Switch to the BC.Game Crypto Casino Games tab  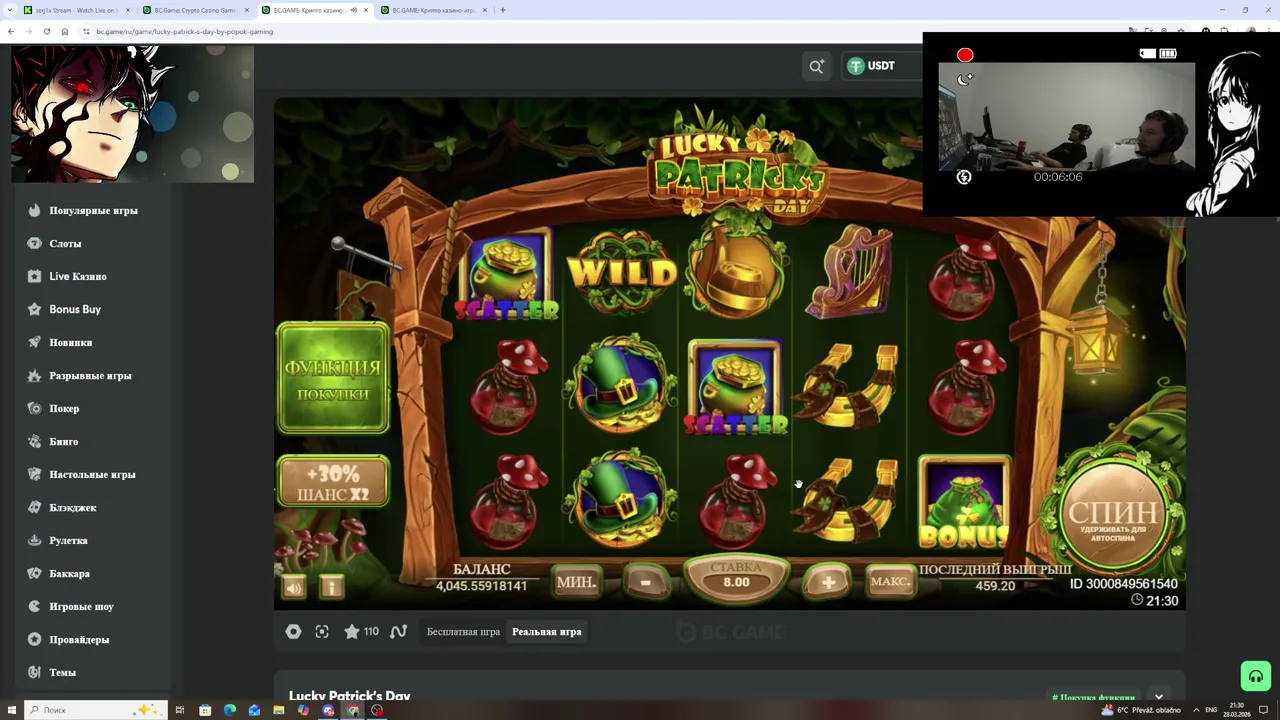pyautogui.click(x=196, y=10)
